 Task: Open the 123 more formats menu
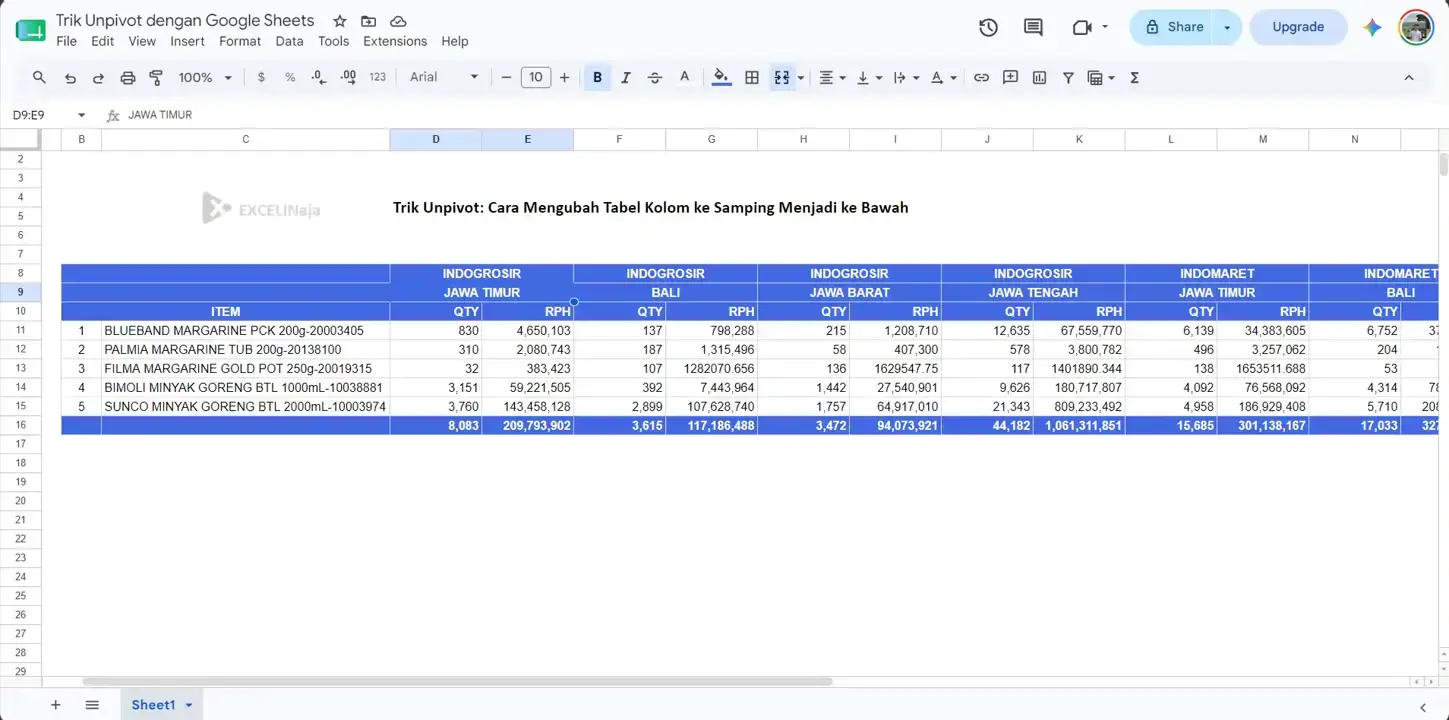click(x=377, y=77)
